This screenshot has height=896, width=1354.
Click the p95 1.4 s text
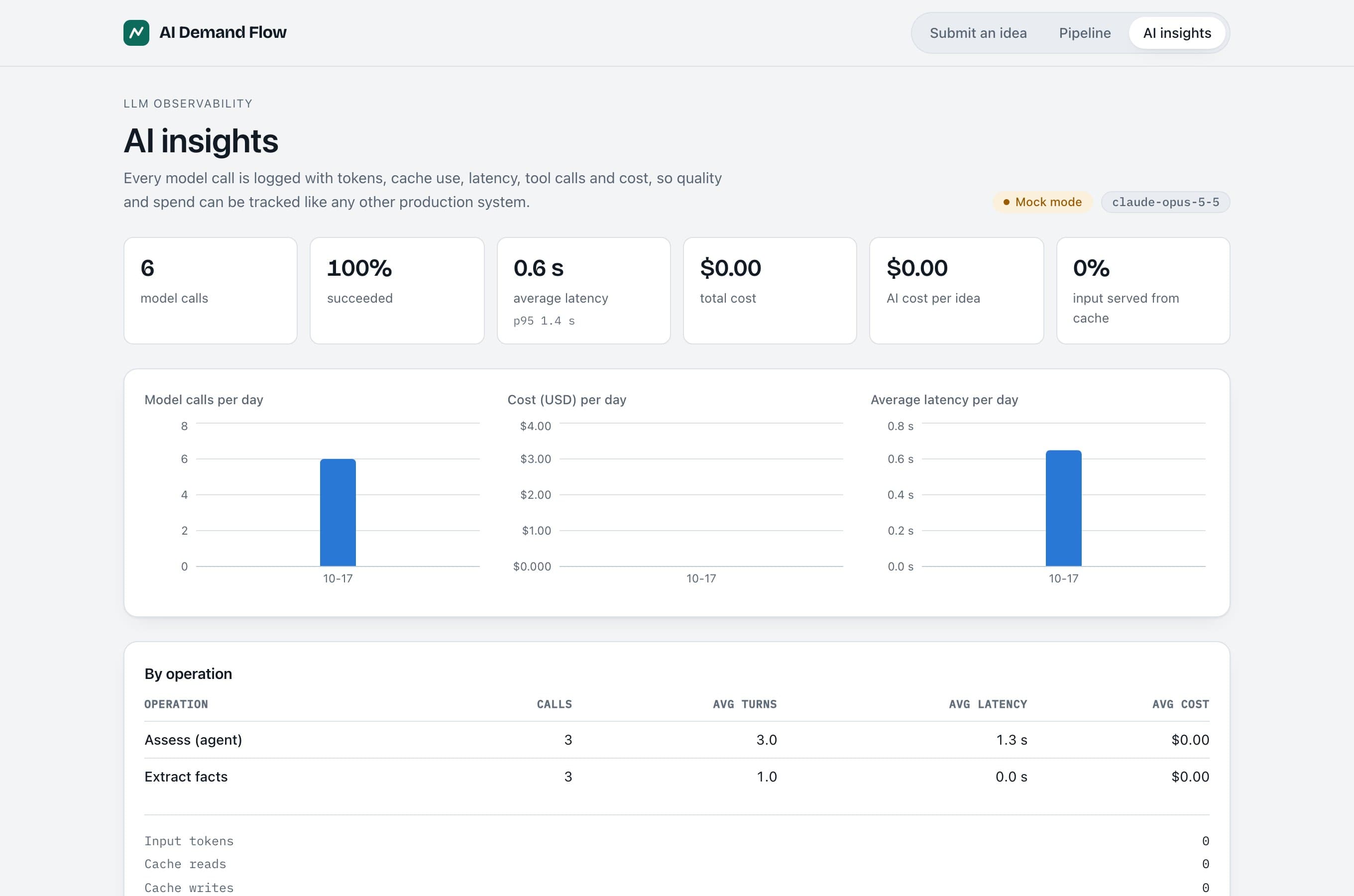click(544, 321)
